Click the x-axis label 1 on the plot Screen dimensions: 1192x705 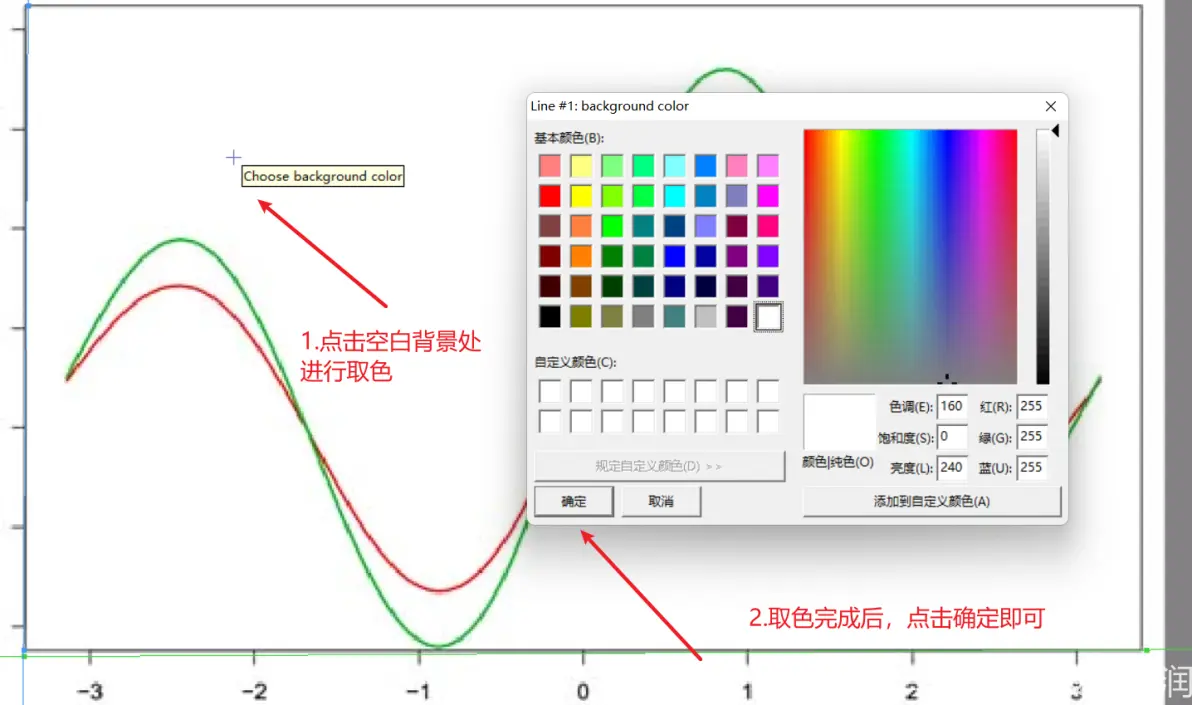747,691
